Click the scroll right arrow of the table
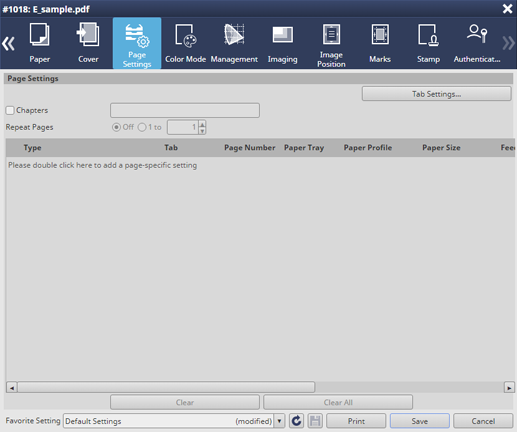The height and width of the screenshot is (432, 517). pos(509,388)
